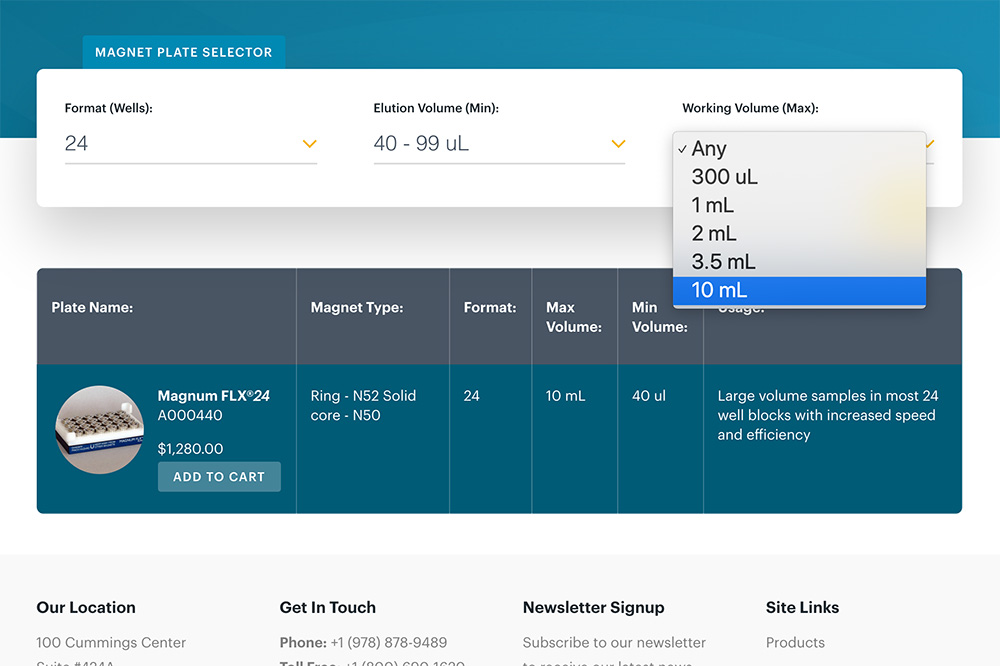Viewport: 1000px width, 666px height.
Task: Add Magnum FLX 24 to cart
Action: (x=219, y=477)
